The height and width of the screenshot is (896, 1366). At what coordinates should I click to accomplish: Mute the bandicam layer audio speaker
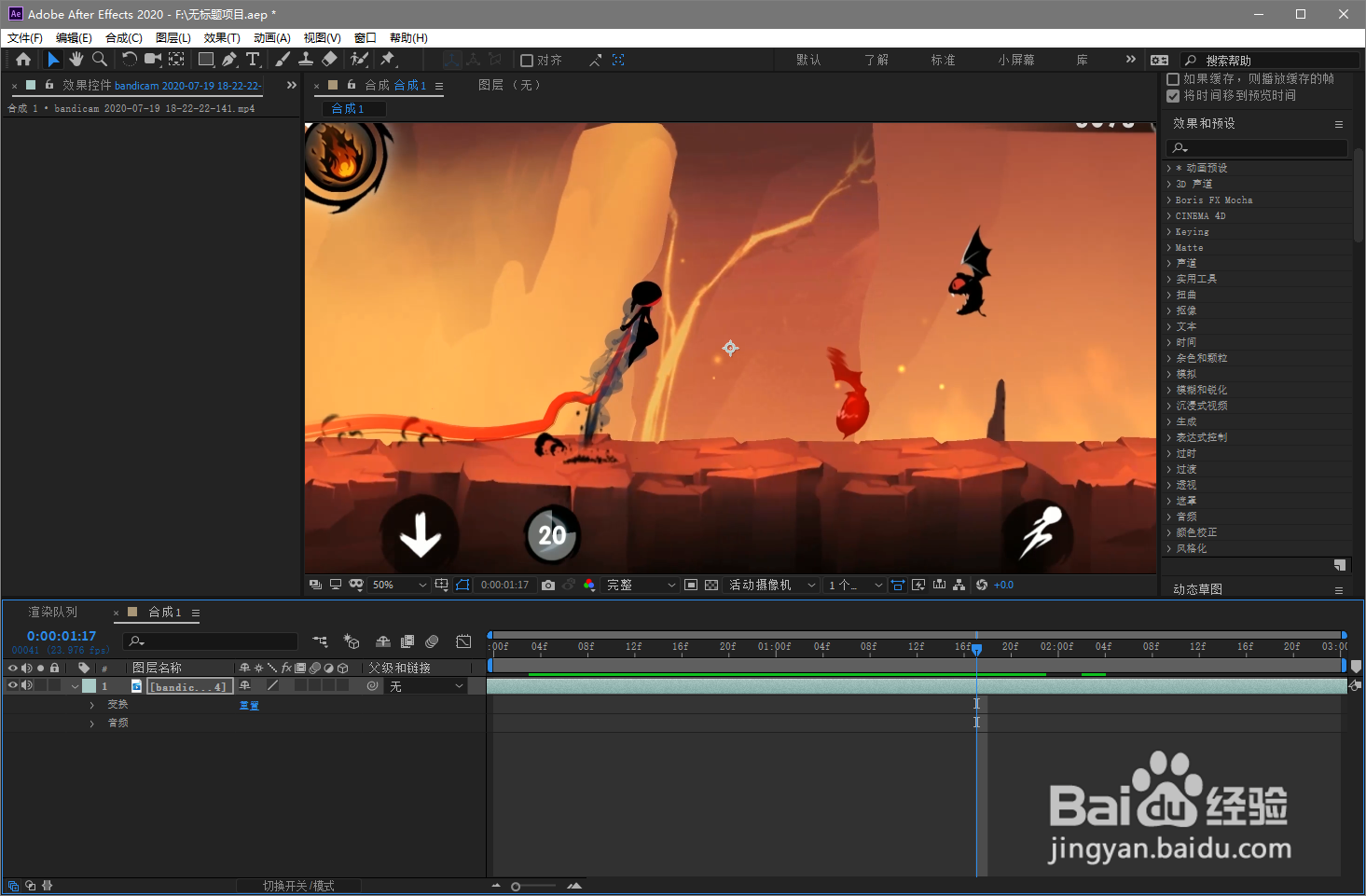[27, 685]
